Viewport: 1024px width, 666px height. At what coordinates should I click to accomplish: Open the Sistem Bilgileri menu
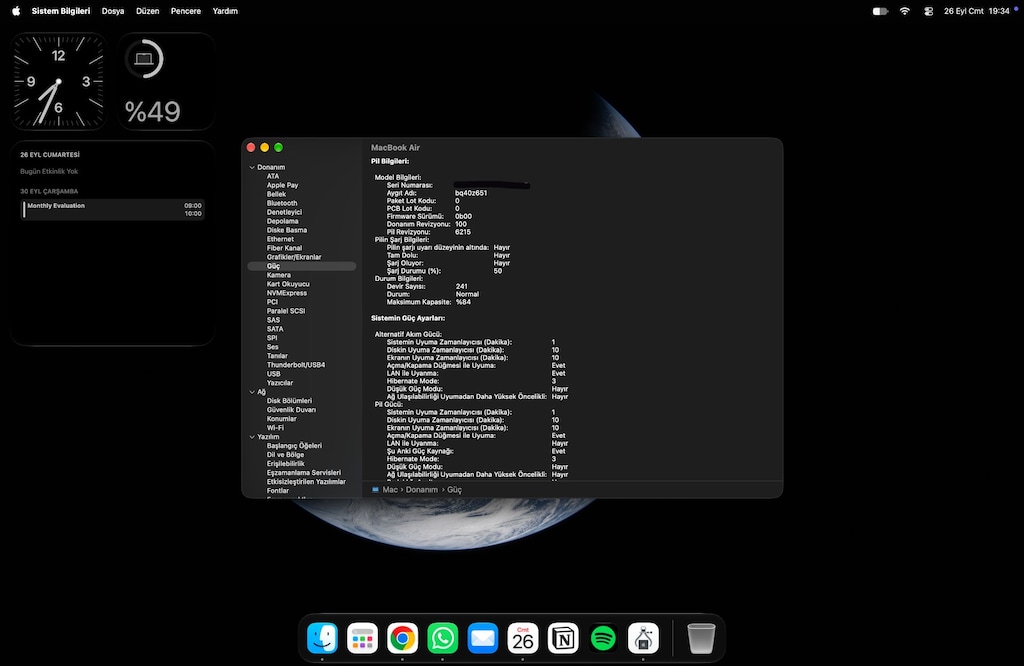pyautogui.click(x=61, y=11)
